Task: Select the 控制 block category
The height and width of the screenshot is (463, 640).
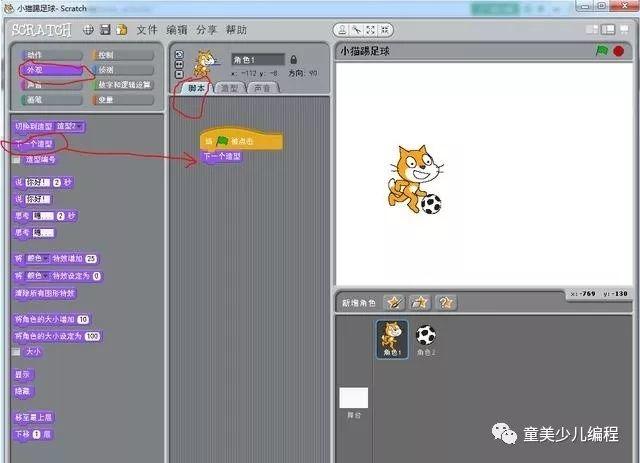Action: 122,55
